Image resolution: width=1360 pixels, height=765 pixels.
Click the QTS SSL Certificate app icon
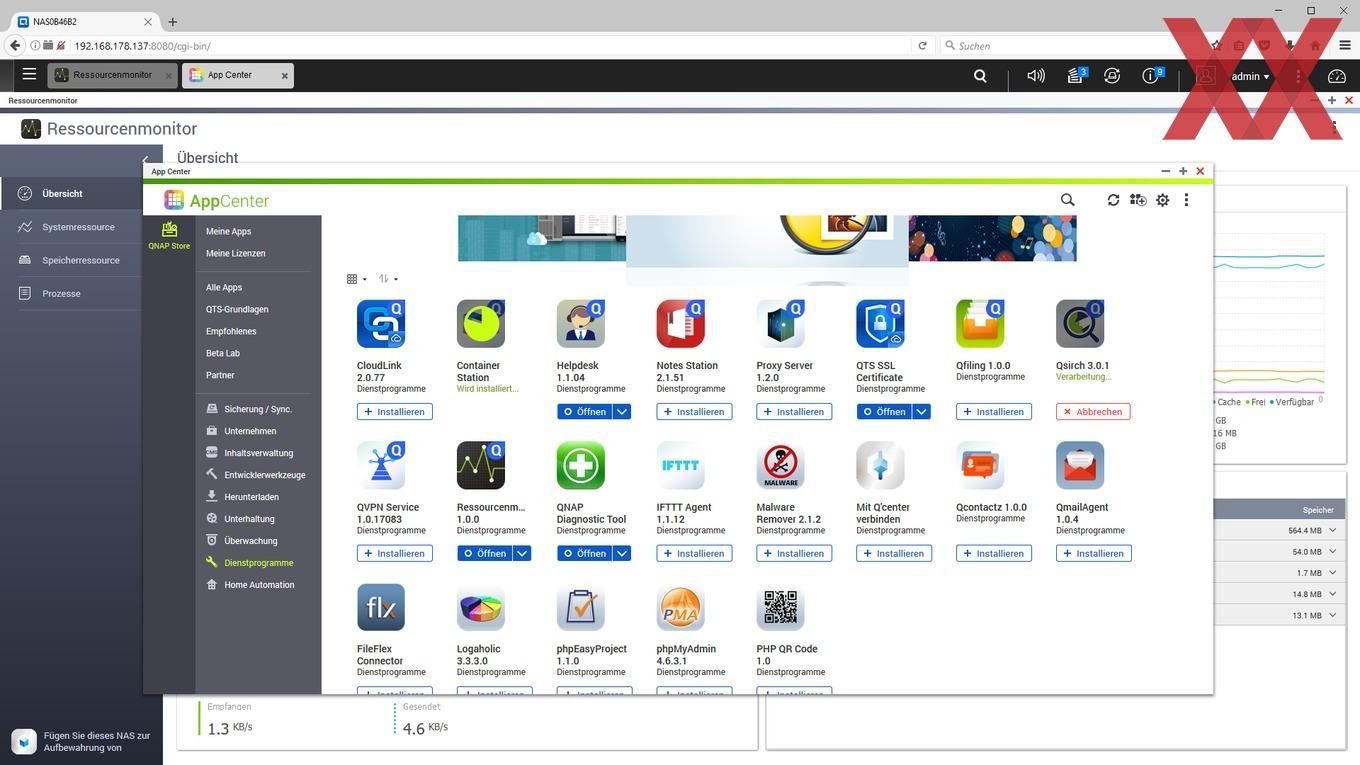(881, 324)
